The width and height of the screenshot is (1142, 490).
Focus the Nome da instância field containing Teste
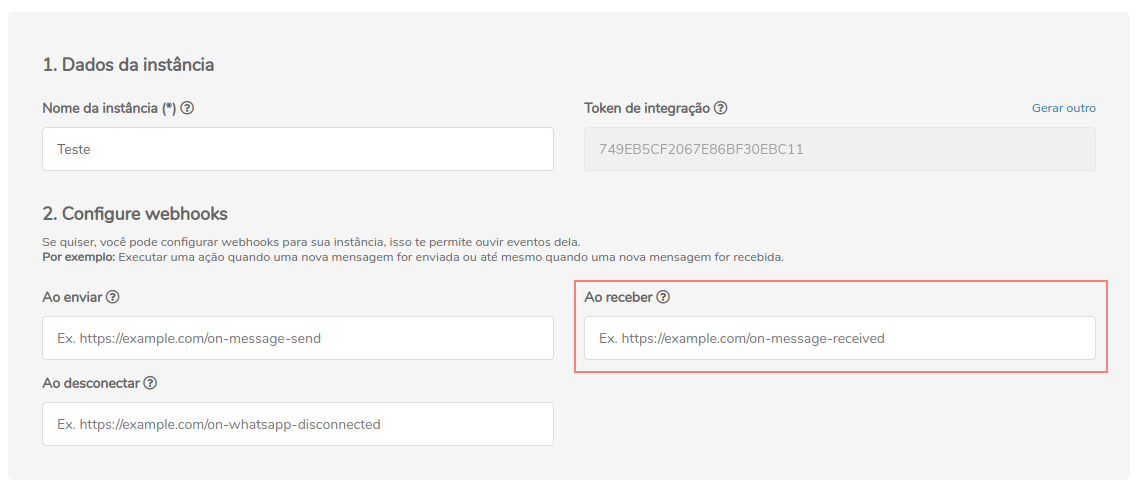[x=298, y=149]
